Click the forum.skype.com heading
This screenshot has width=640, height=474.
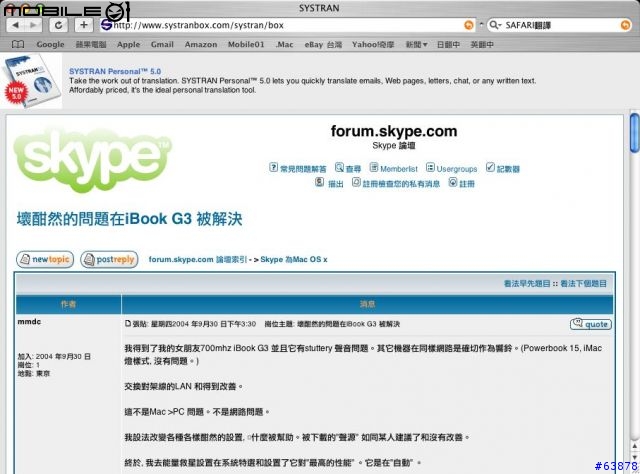[394, 131]
